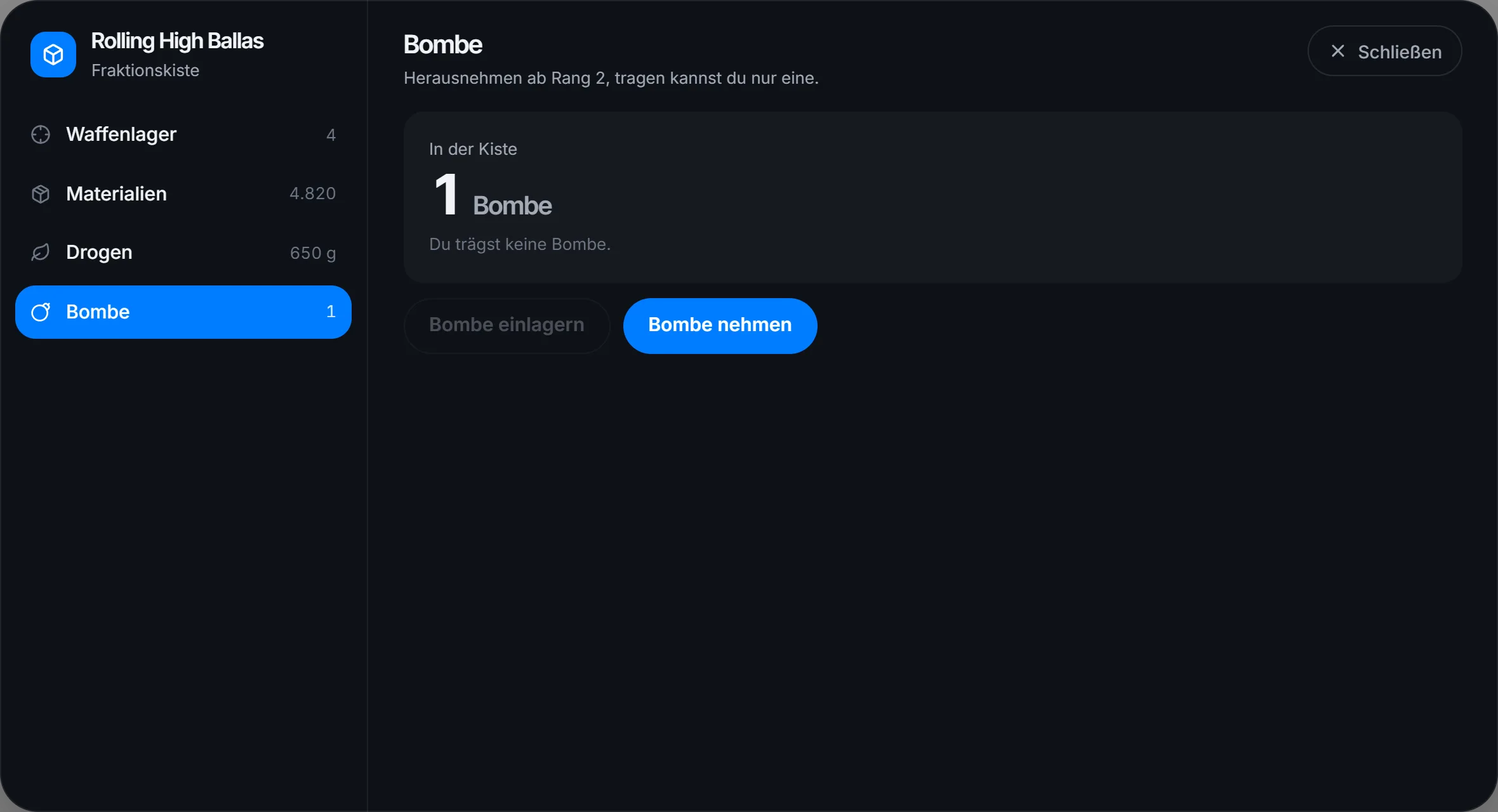Open the Waffenlager section
This screenshot has height=812, width=1498.
coord(183,134)
